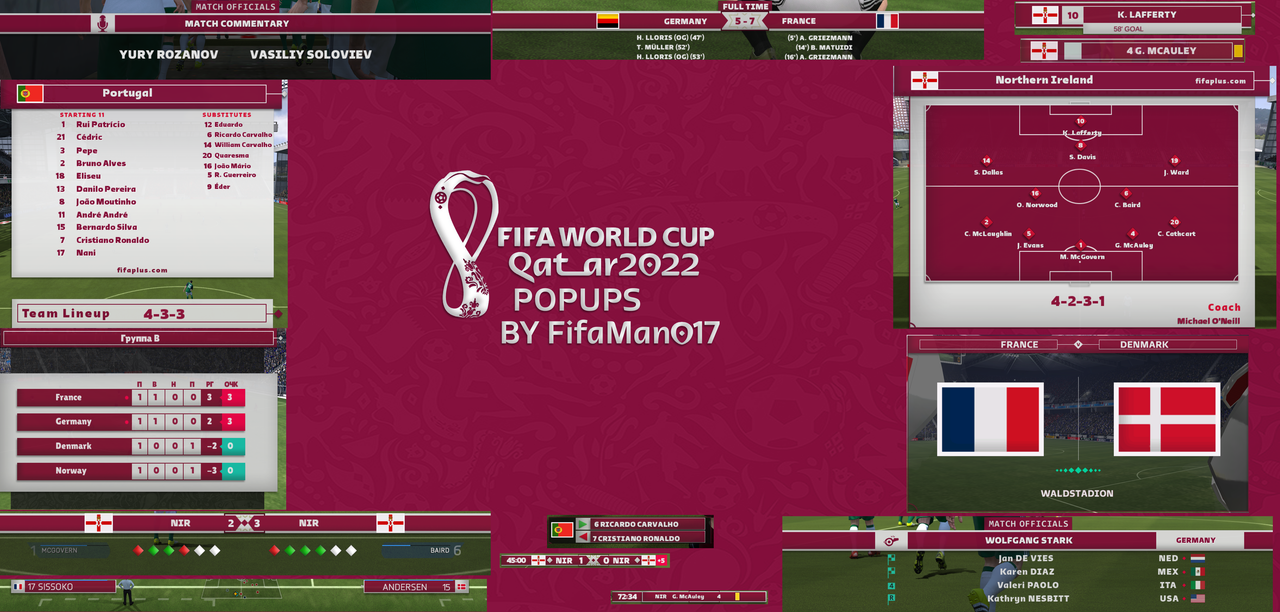The height and width of the screenshot is (612, 1280).
Task: Click the assistant flag icon beside Jan De Vies
Action: point(891,559)
